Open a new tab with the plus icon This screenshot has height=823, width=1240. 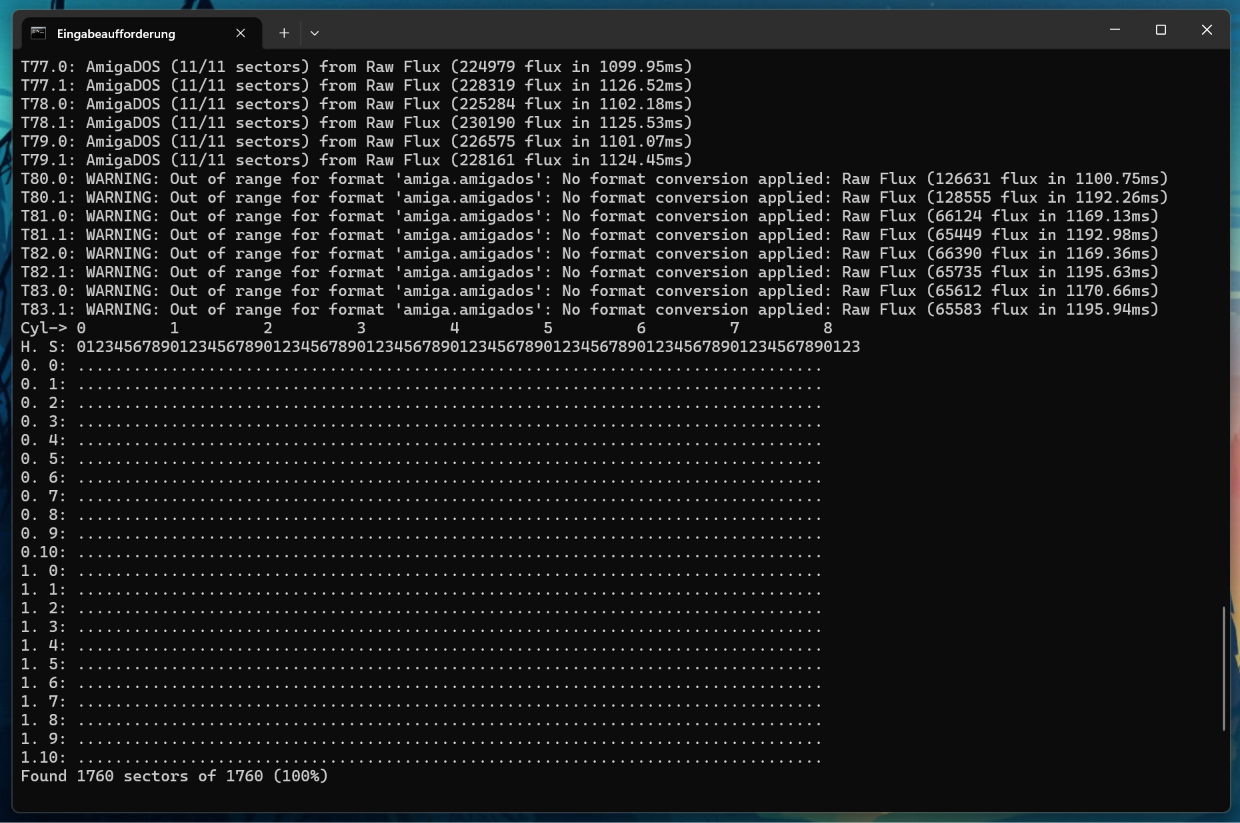point(284,33)
